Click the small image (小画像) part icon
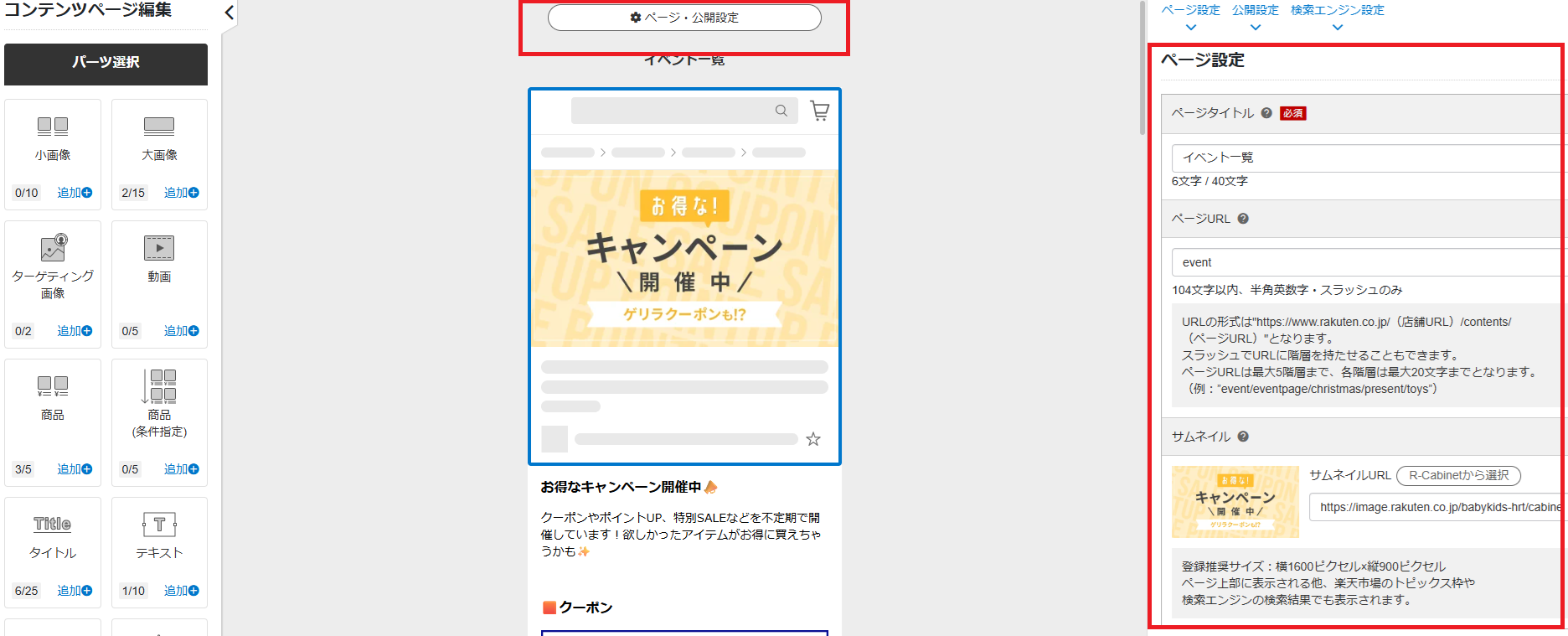Image resolution: width=1568 pixels, height=636 pixels. pos(53,127)
